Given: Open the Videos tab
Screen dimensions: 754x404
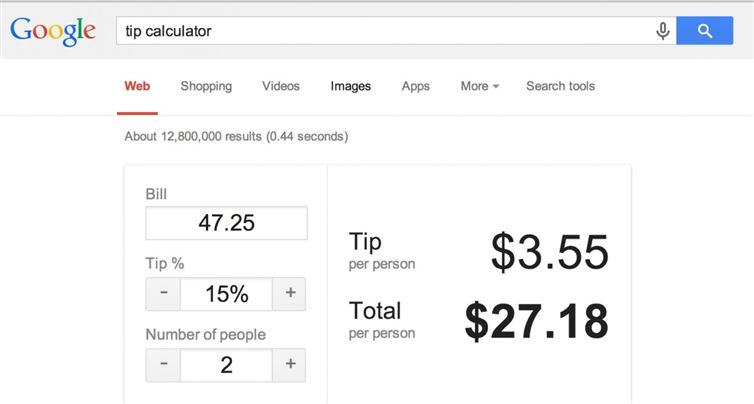Looking at the screenshot, I should (x=281, y=86).
